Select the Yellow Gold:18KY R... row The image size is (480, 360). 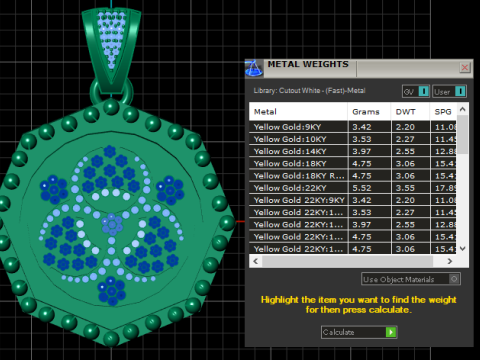pos(353,176)
